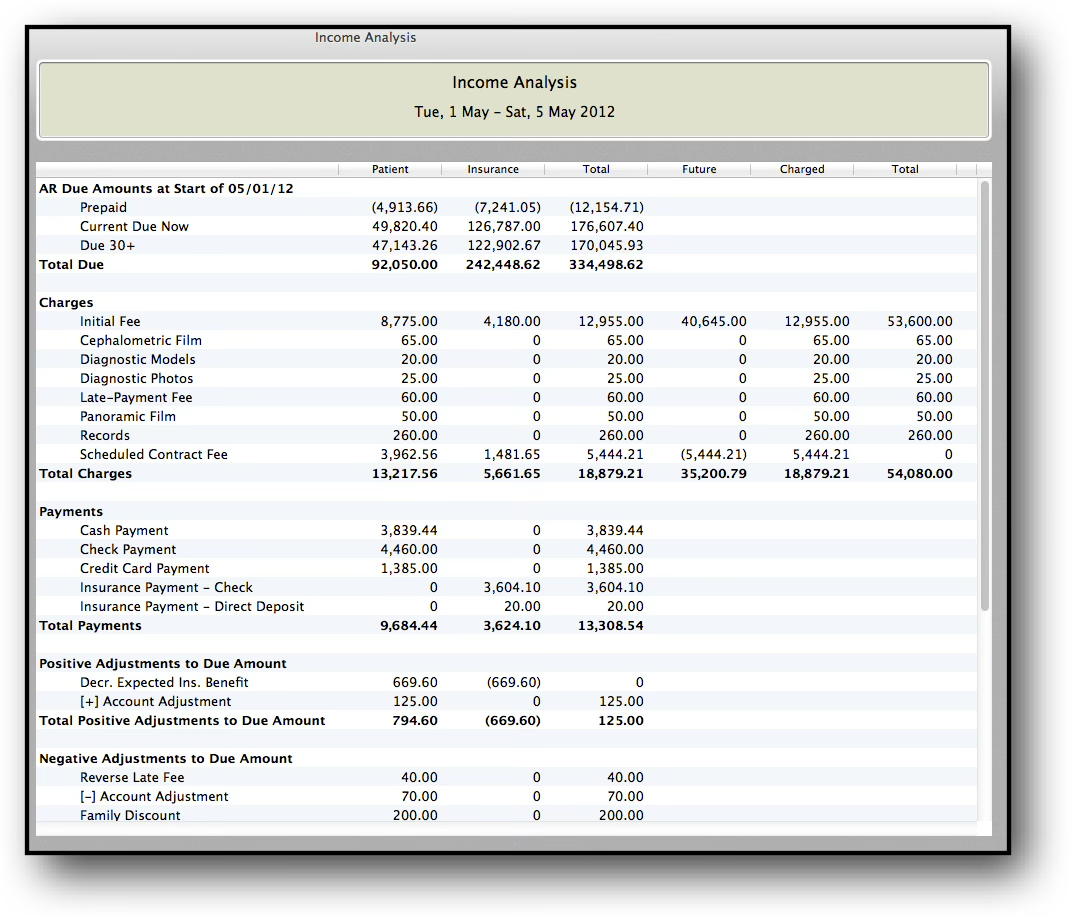Click AR Due Amounts at Start heading
Screen dimensions: 1072x917
(166, 189)
